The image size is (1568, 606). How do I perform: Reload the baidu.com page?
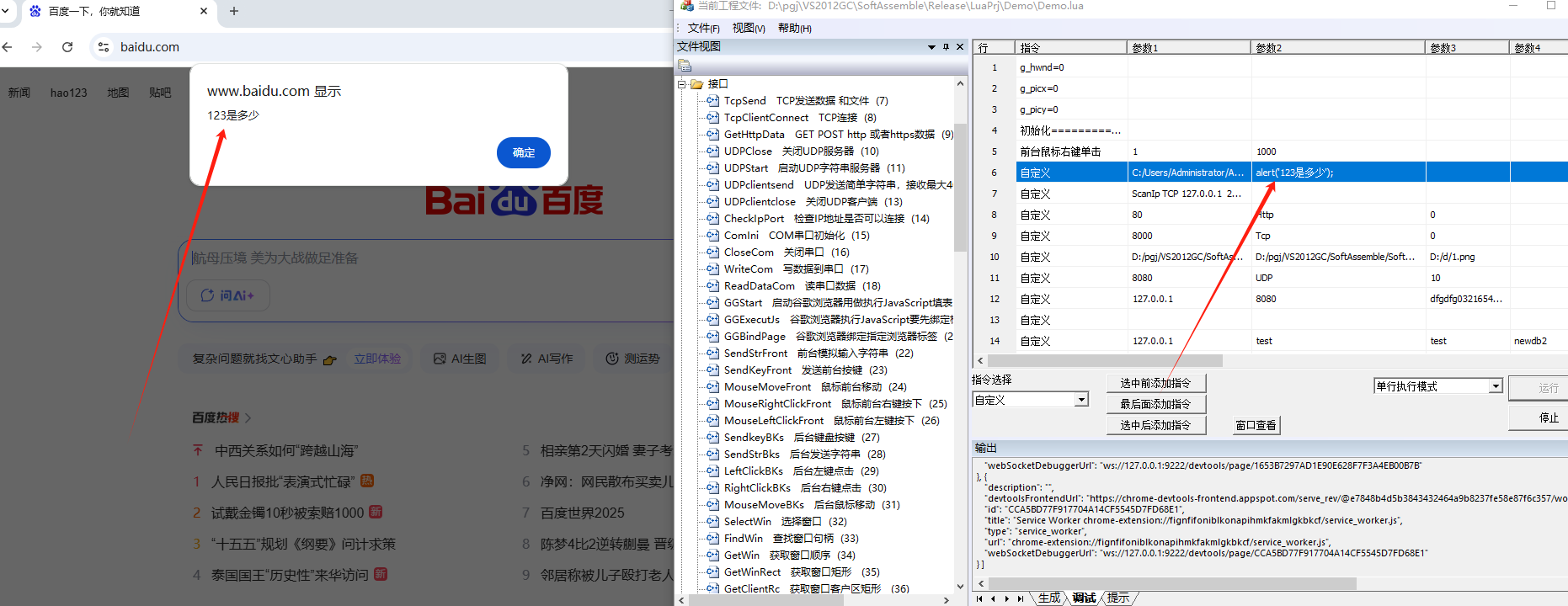[x=67, y=47]
